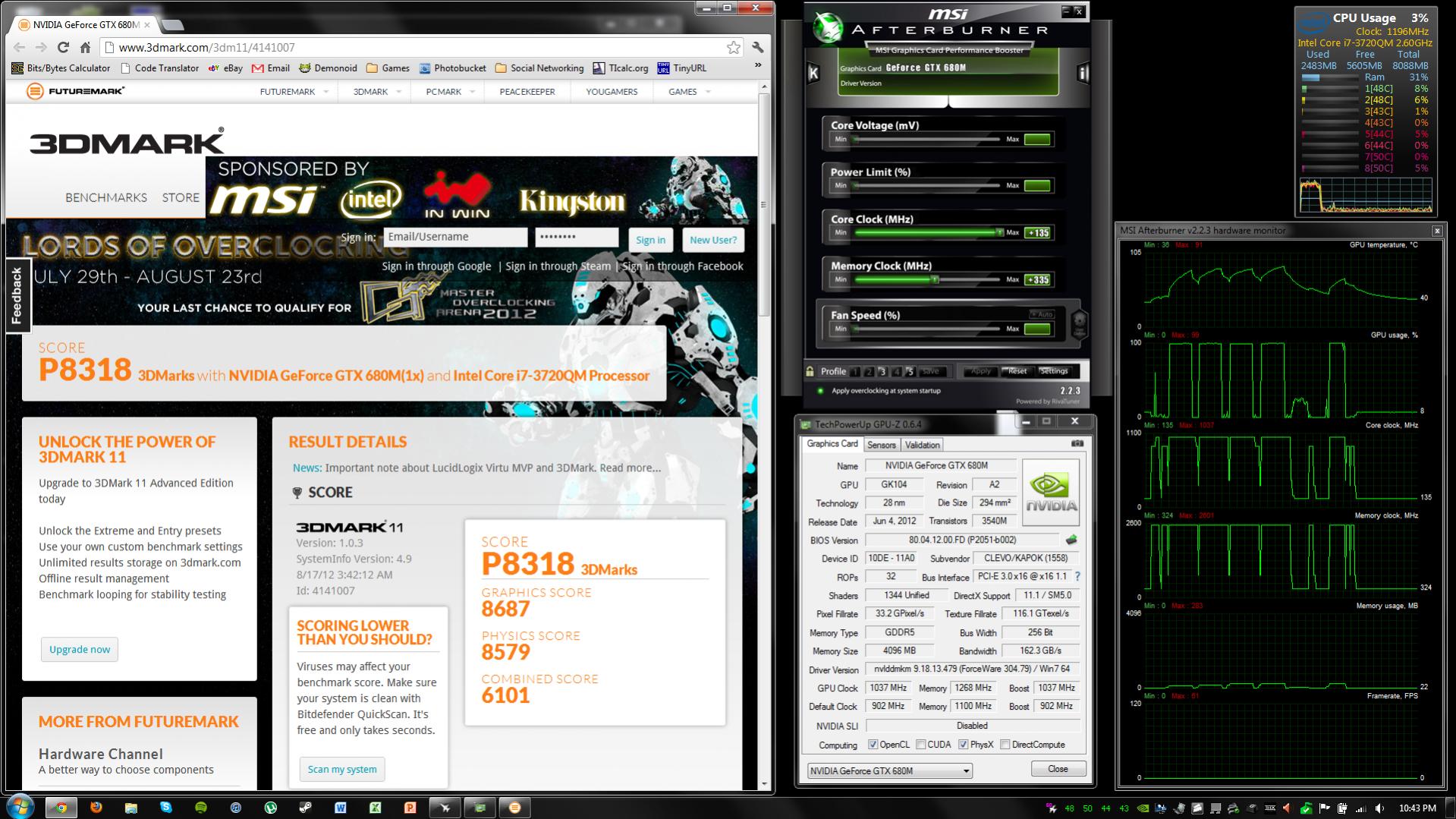Show more bookmarks with the chevron

click(x=757, y=66)
